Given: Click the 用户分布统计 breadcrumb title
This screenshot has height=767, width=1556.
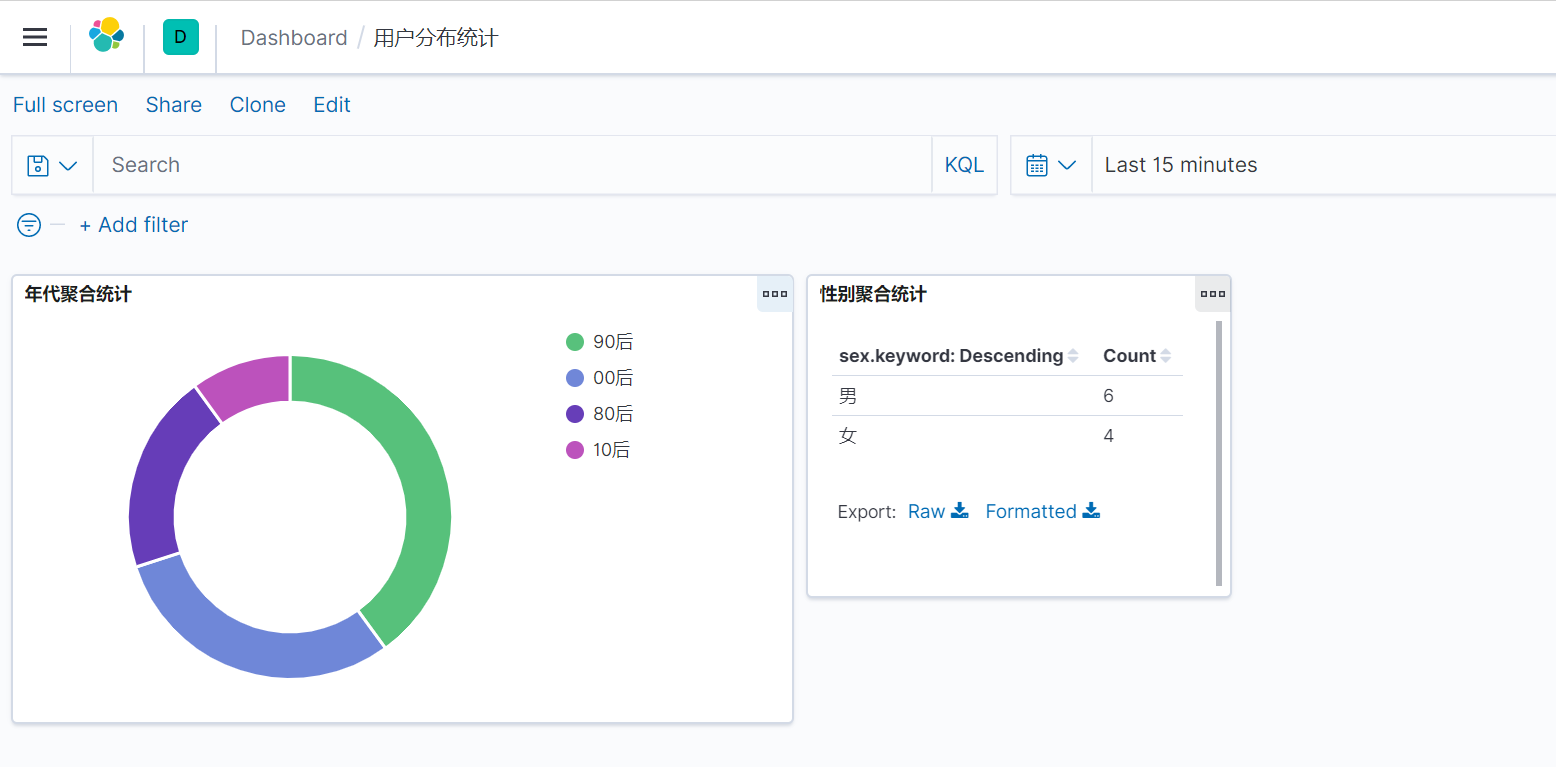Looking at the screenshot, I should point(436,38).
